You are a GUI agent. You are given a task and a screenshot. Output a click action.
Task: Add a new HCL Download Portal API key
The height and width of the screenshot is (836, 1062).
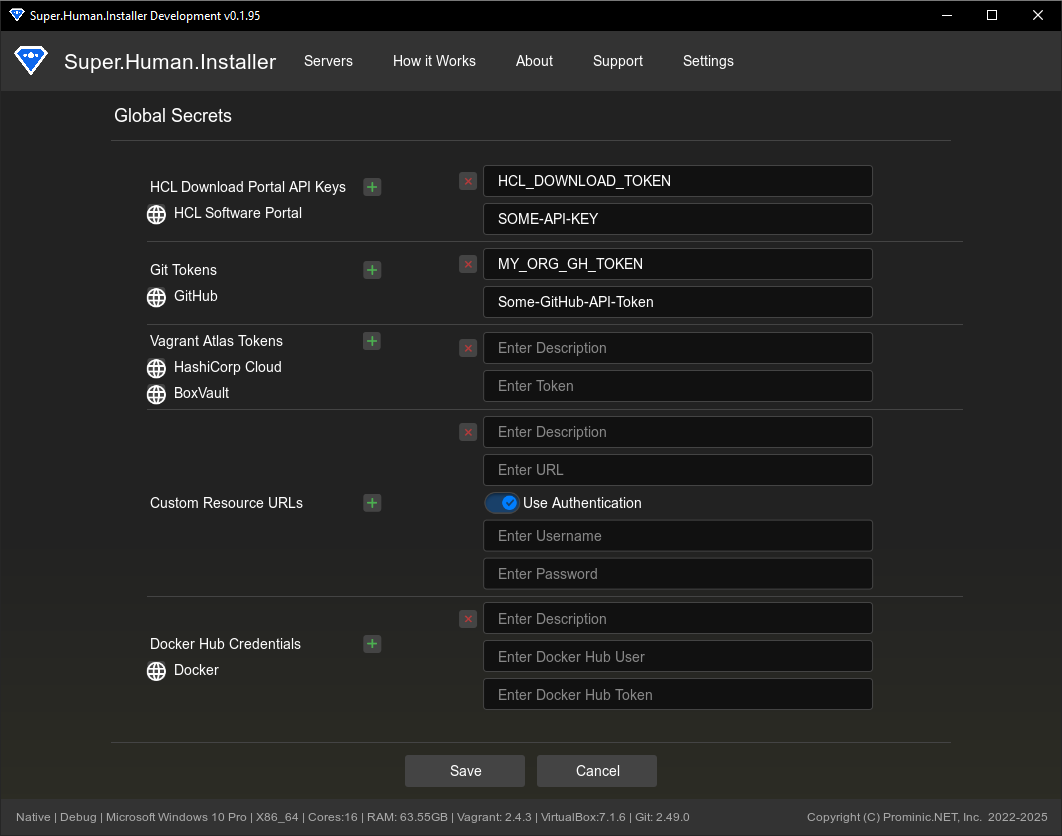pos(372,187)
